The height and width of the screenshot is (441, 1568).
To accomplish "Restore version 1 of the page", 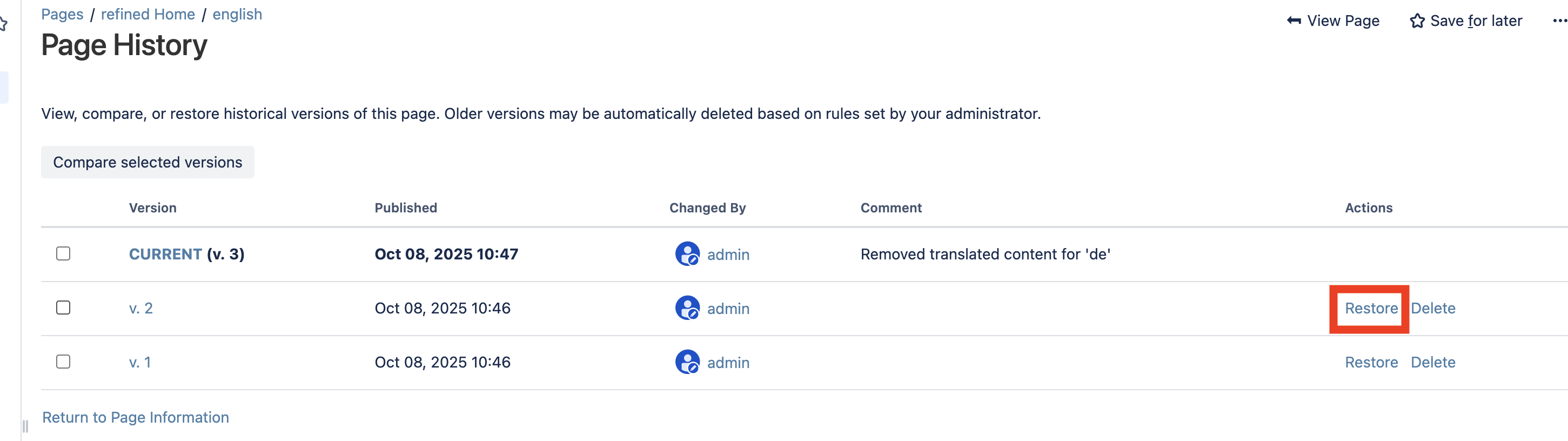I will point(1371,363).
